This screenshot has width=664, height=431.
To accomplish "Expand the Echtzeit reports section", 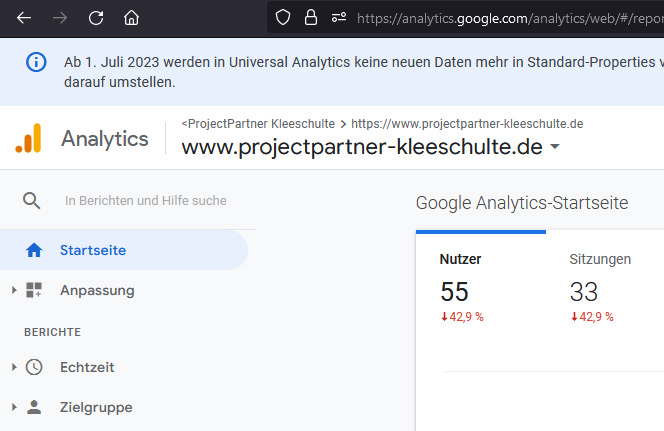I will pos(14,367).
